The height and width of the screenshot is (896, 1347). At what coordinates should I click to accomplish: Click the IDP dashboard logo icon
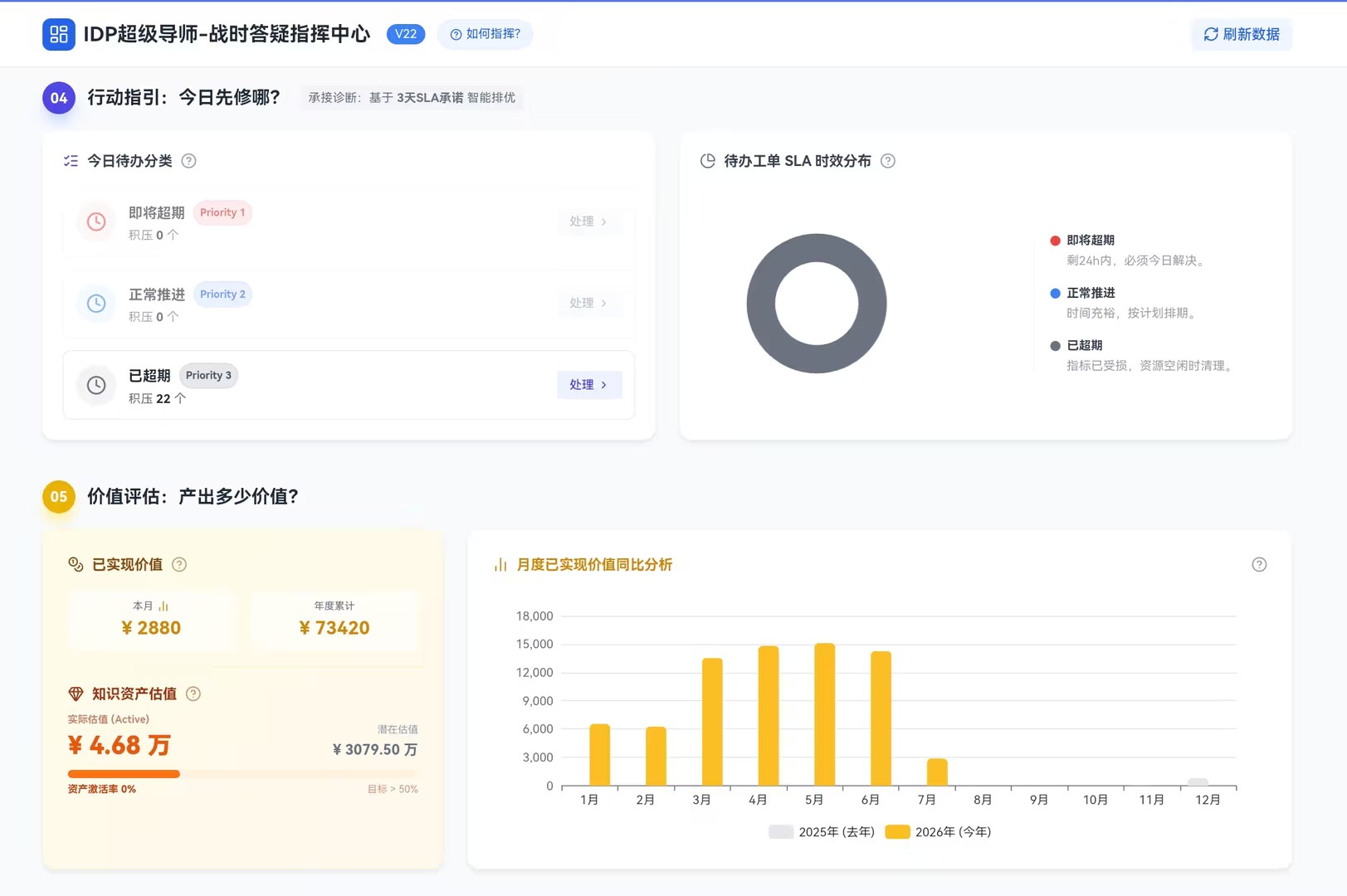(x=59, y=34)
